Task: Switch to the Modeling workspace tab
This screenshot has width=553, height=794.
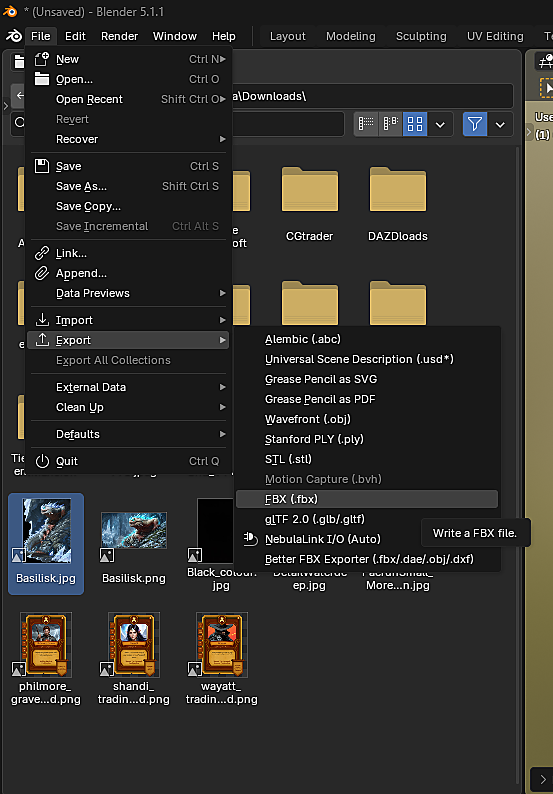Action: point(351,36)
